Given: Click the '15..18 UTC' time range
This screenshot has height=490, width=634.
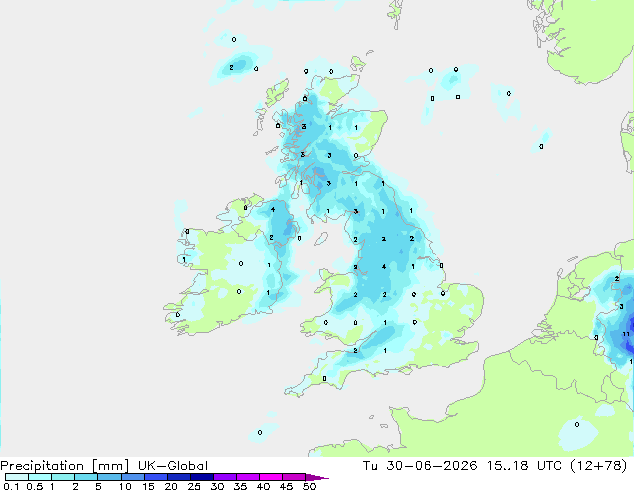Looking at the screenshot, I should point(524,466).
